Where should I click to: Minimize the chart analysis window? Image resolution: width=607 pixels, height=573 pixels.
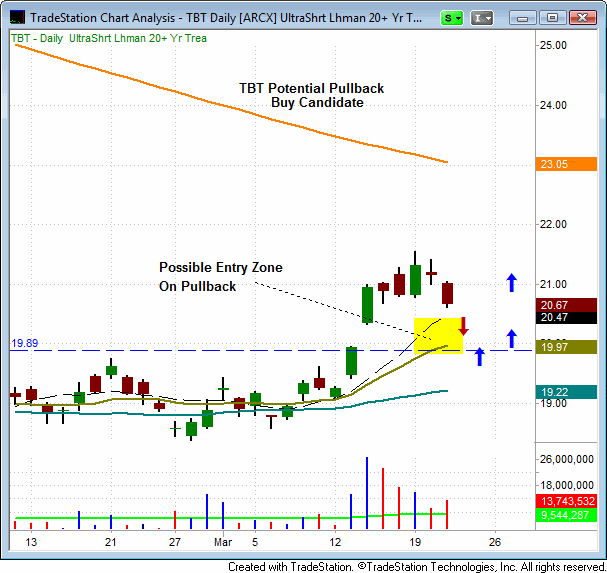(x=522, y=18)
